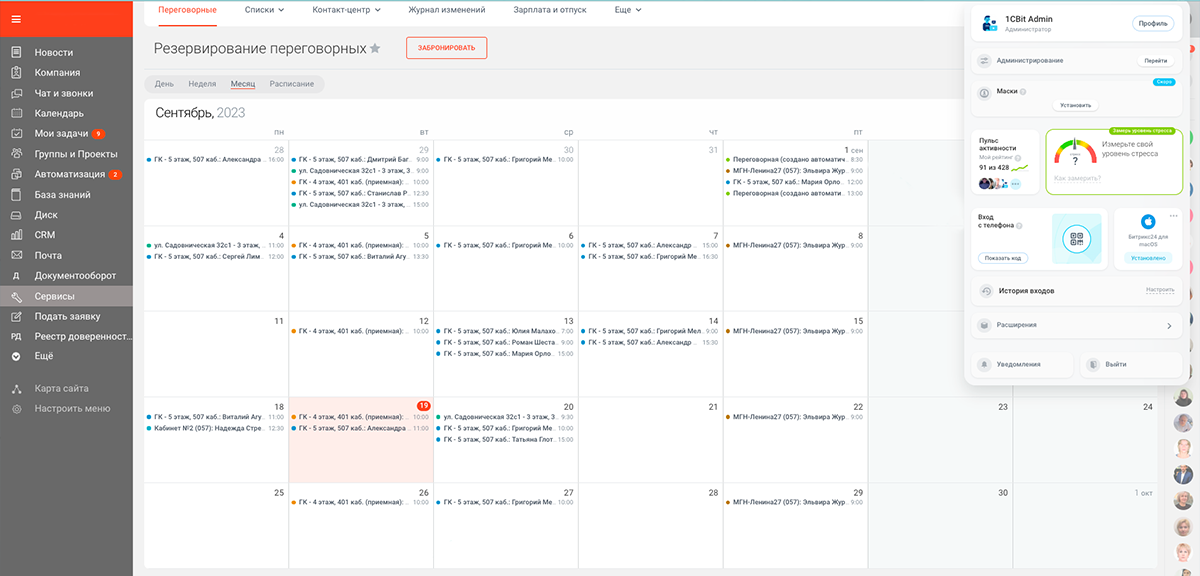Open the Еще dropdown in the top menu
The height and width of the screenshot is (576, 1200).
point(628,10)
